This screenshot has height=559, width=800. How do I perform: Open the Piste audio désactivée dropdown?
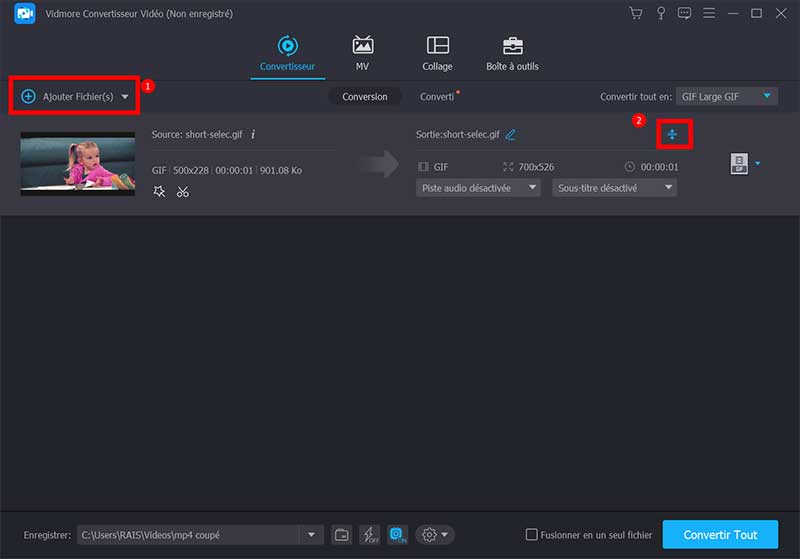[x=478, y=188]
